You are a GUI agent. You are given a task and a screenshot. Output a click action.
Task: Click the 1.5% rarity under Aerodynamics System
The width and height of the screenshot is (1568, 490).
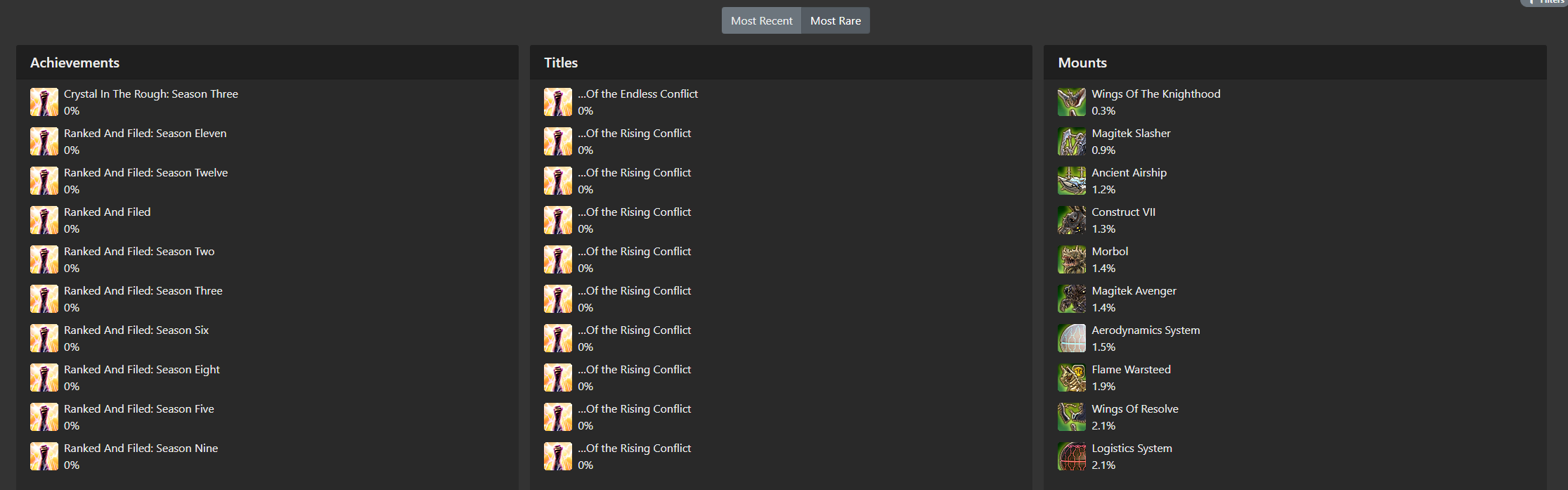tap(1103, 347)
